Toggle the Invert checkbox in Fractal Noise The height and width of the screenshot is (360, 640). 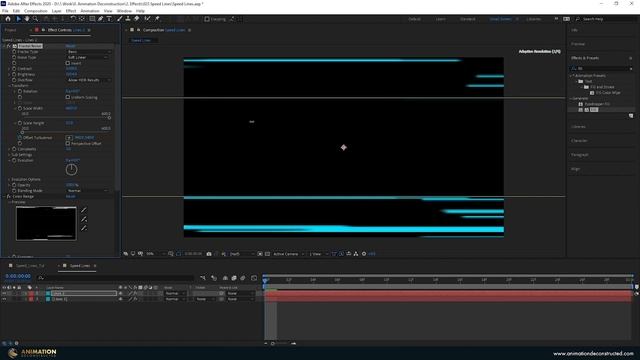coord(68,63)
